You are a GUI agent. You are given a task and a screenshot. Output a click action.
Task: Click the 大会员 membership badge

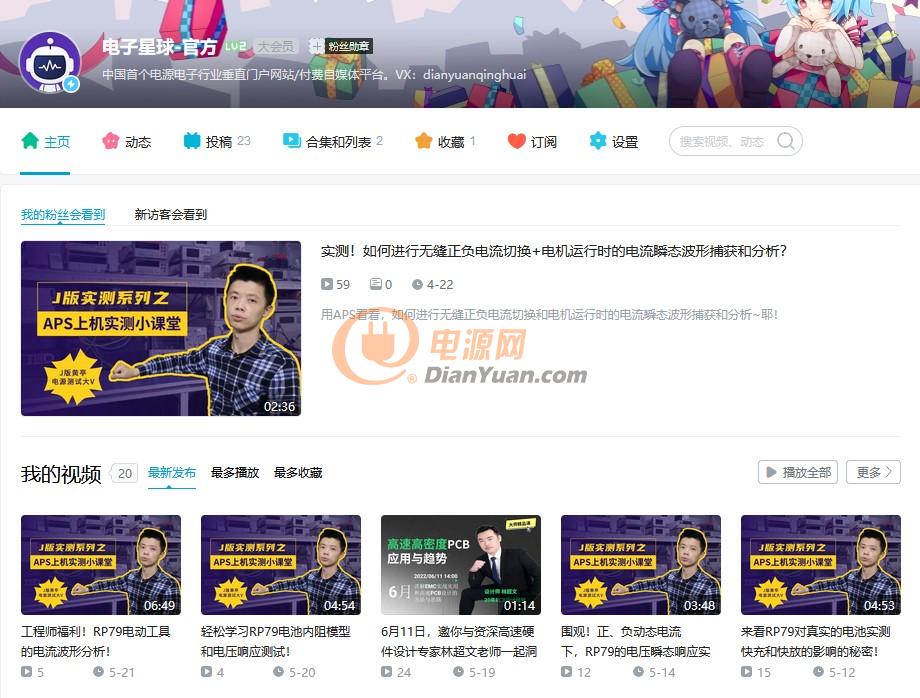(276, 46)
